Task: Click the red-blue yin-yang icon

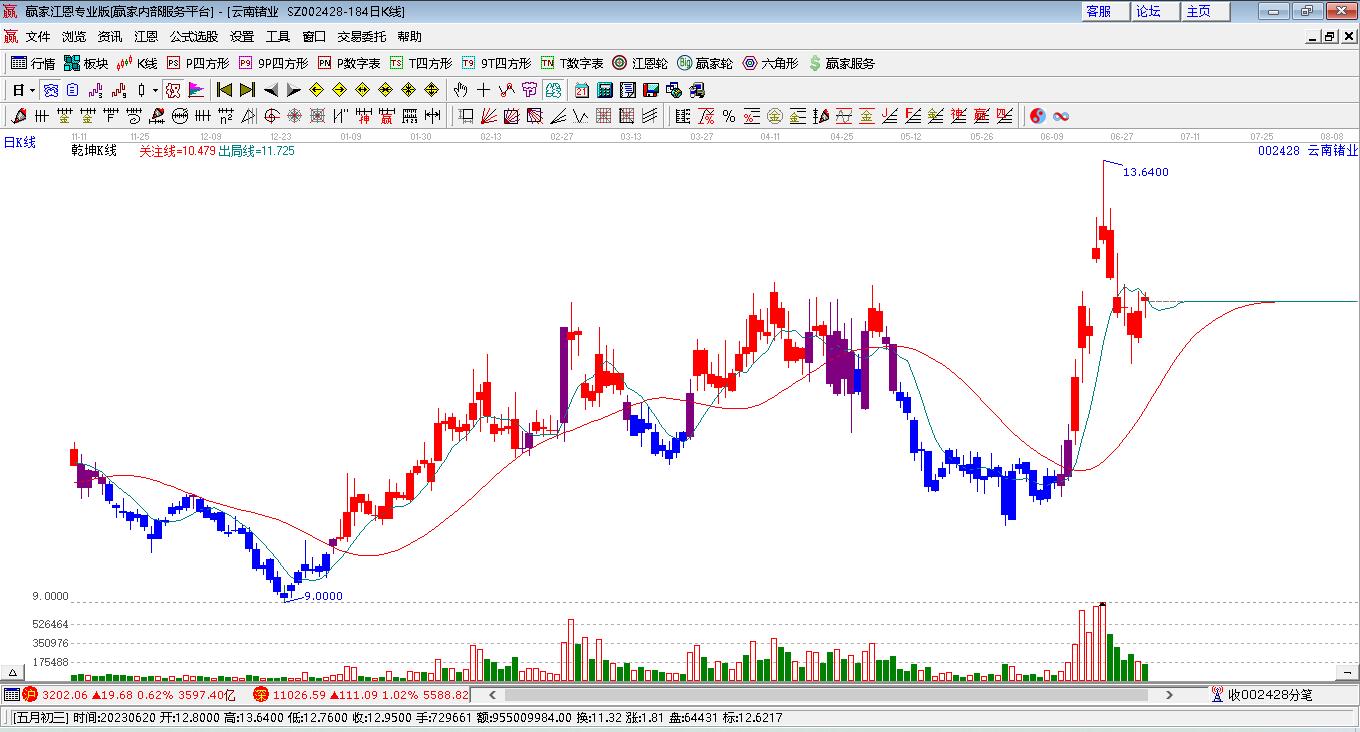Action: (1038, 116)
